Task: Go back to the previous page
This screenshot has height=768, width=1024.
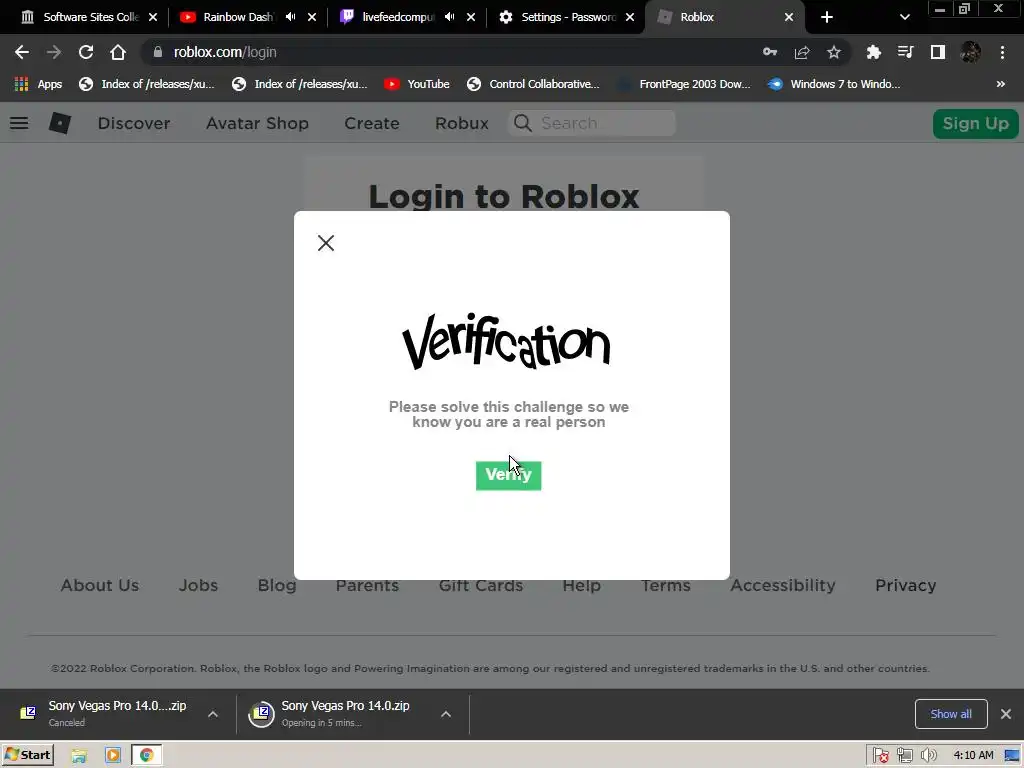Action: (x=22, y=52)
